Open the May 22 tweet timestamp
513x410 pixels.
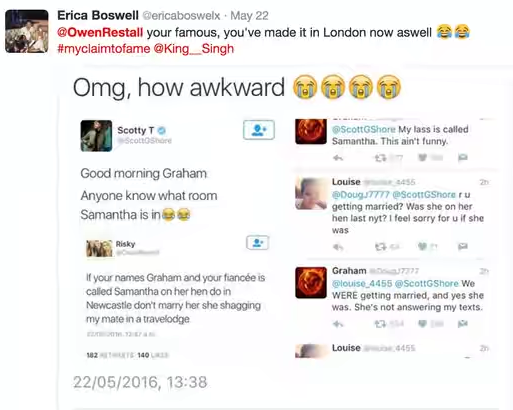[x=249, y=16]
